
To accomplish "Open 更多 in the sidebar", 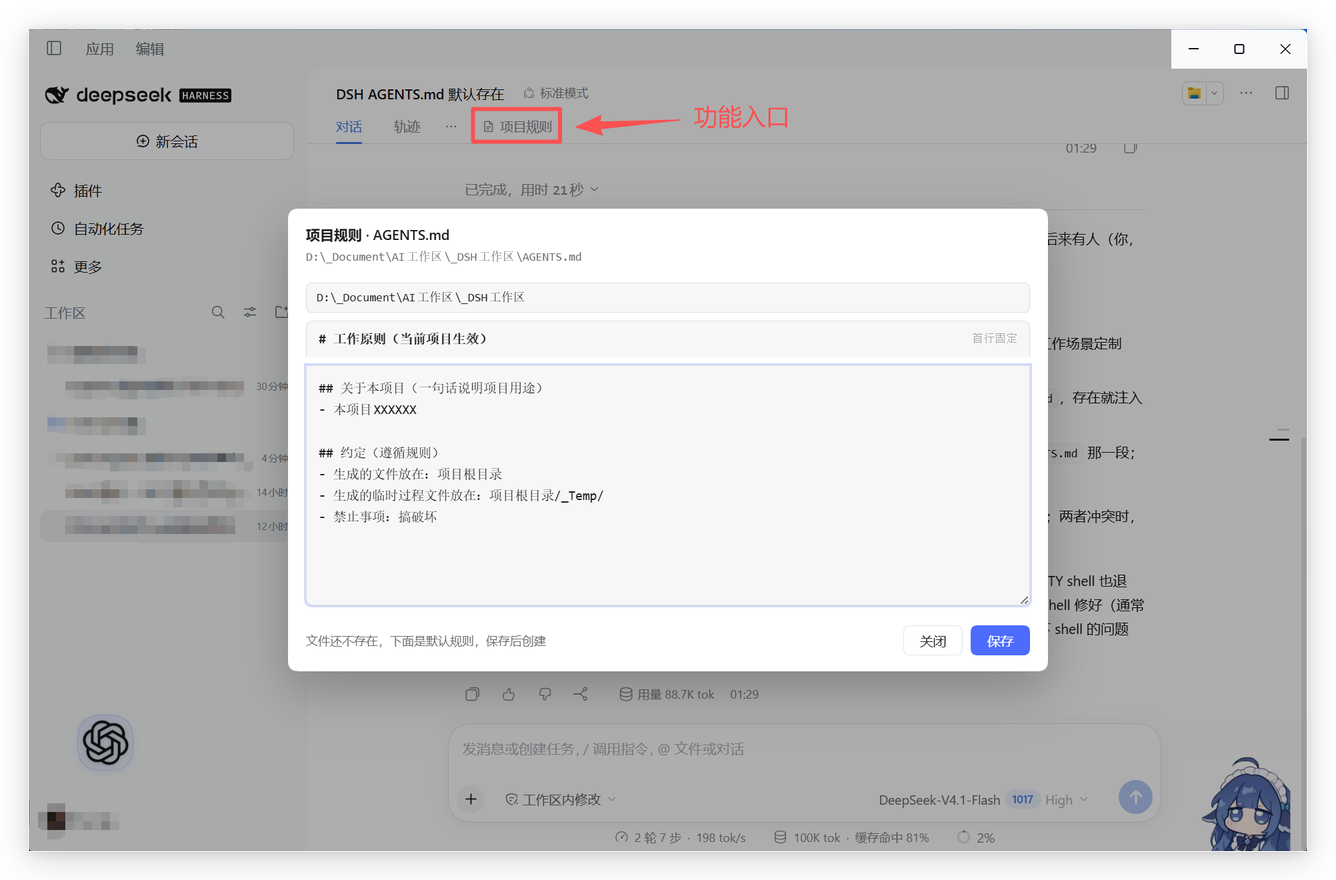I will pos(77,266).
